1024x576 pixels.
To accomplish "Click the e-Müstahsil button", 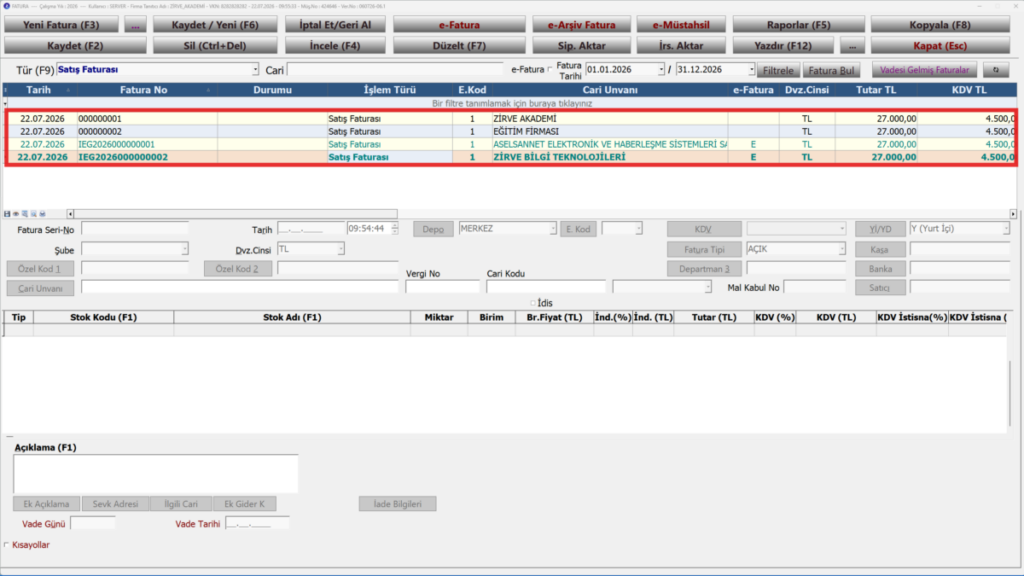I will [681, 25].
